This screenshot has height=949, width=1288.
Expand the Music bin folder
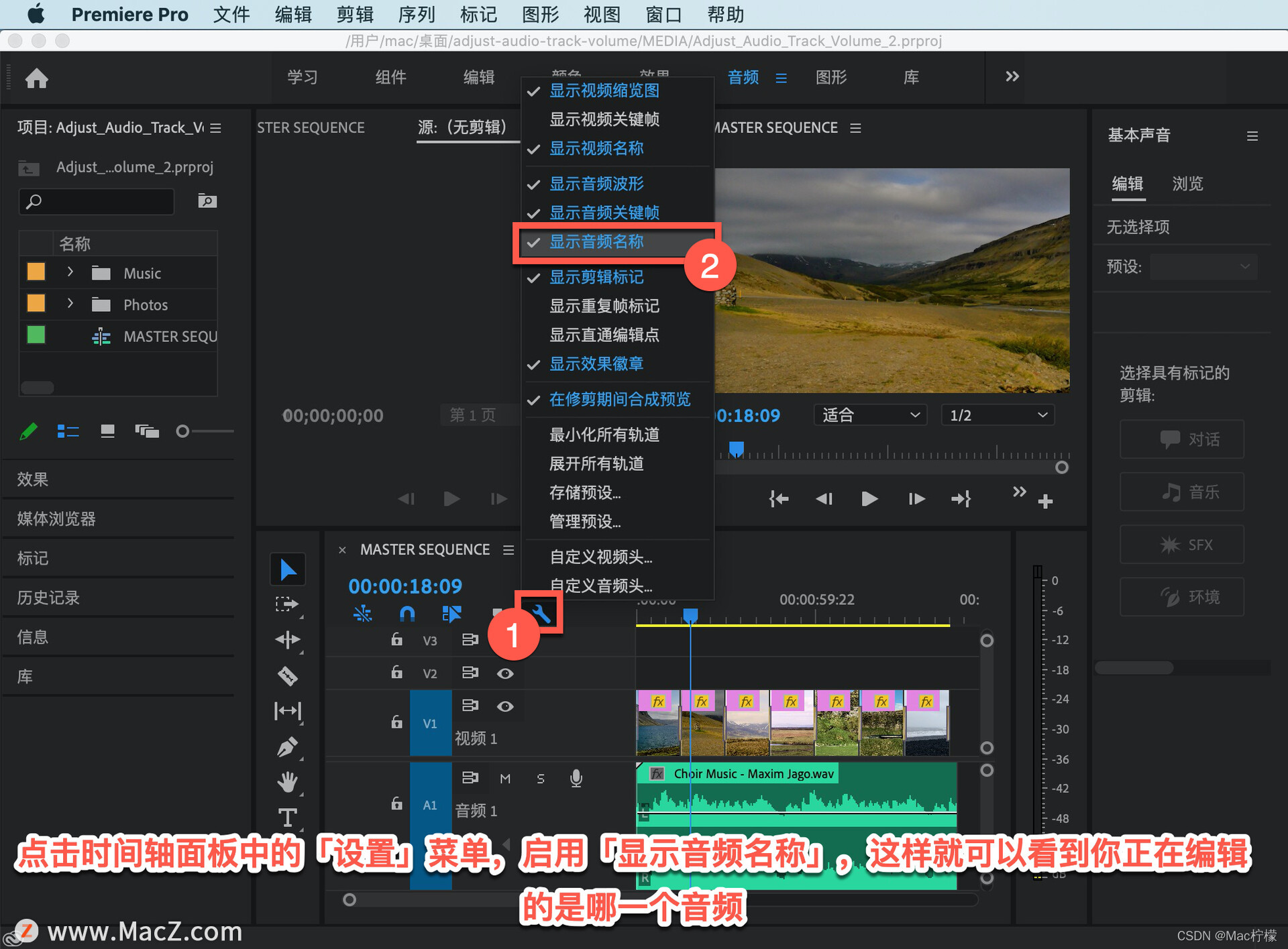coord(70,272)
